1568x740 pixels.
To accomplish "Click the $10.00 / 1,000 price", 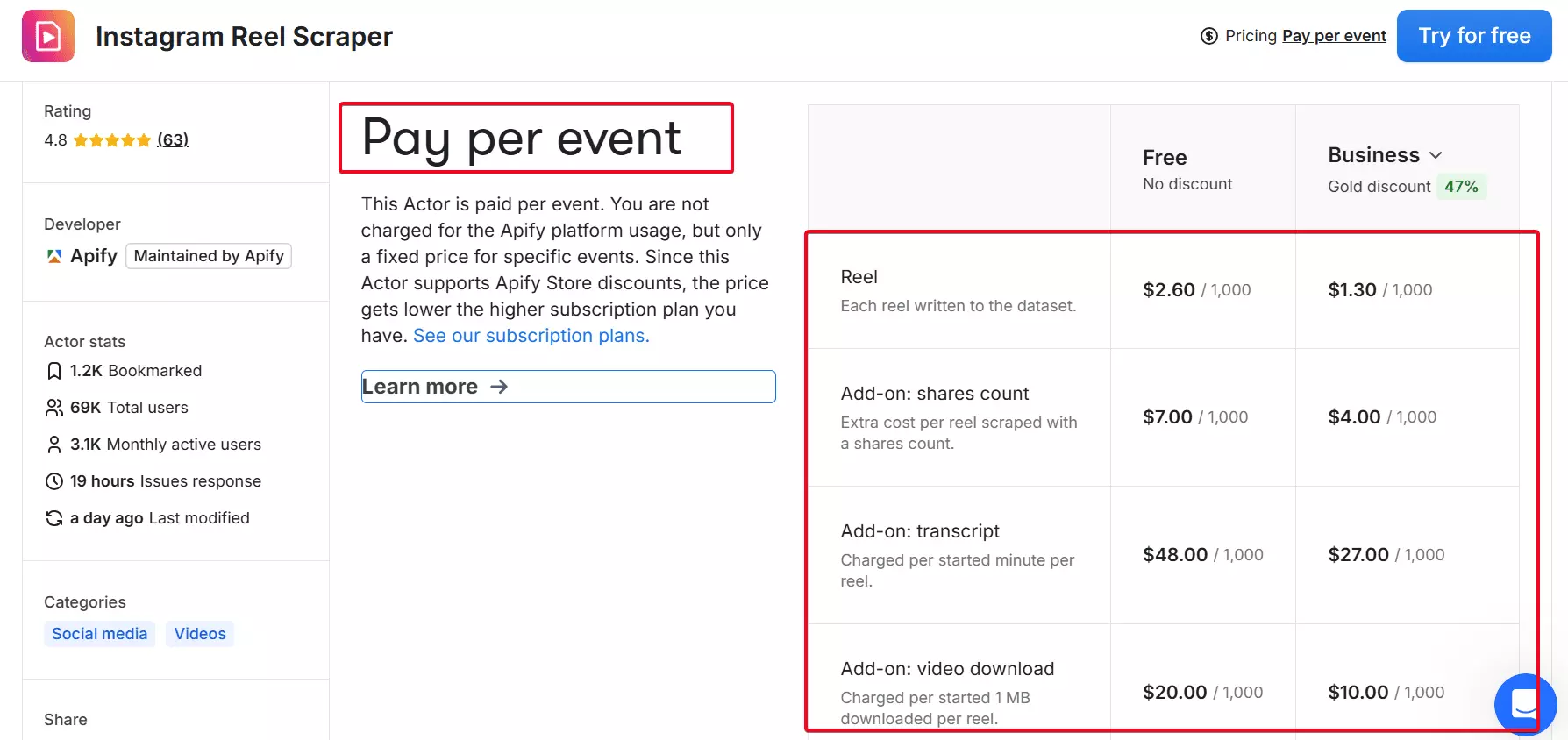I will tap(1386, 693).
